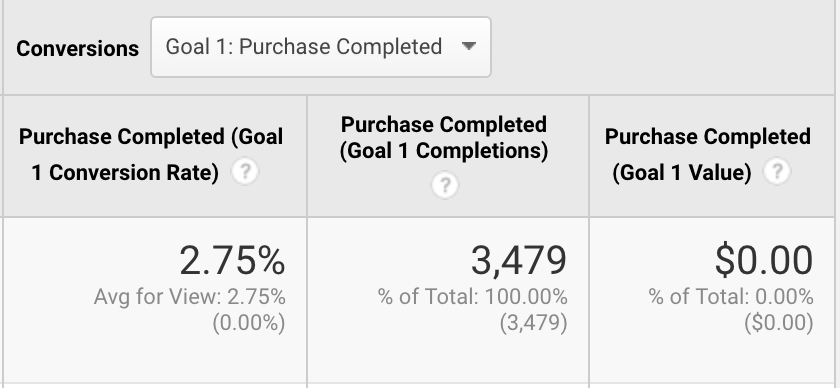840x388 pixels.
Task: Open the Conversions goal selector dropdown
Action: (x=321, y=47)
